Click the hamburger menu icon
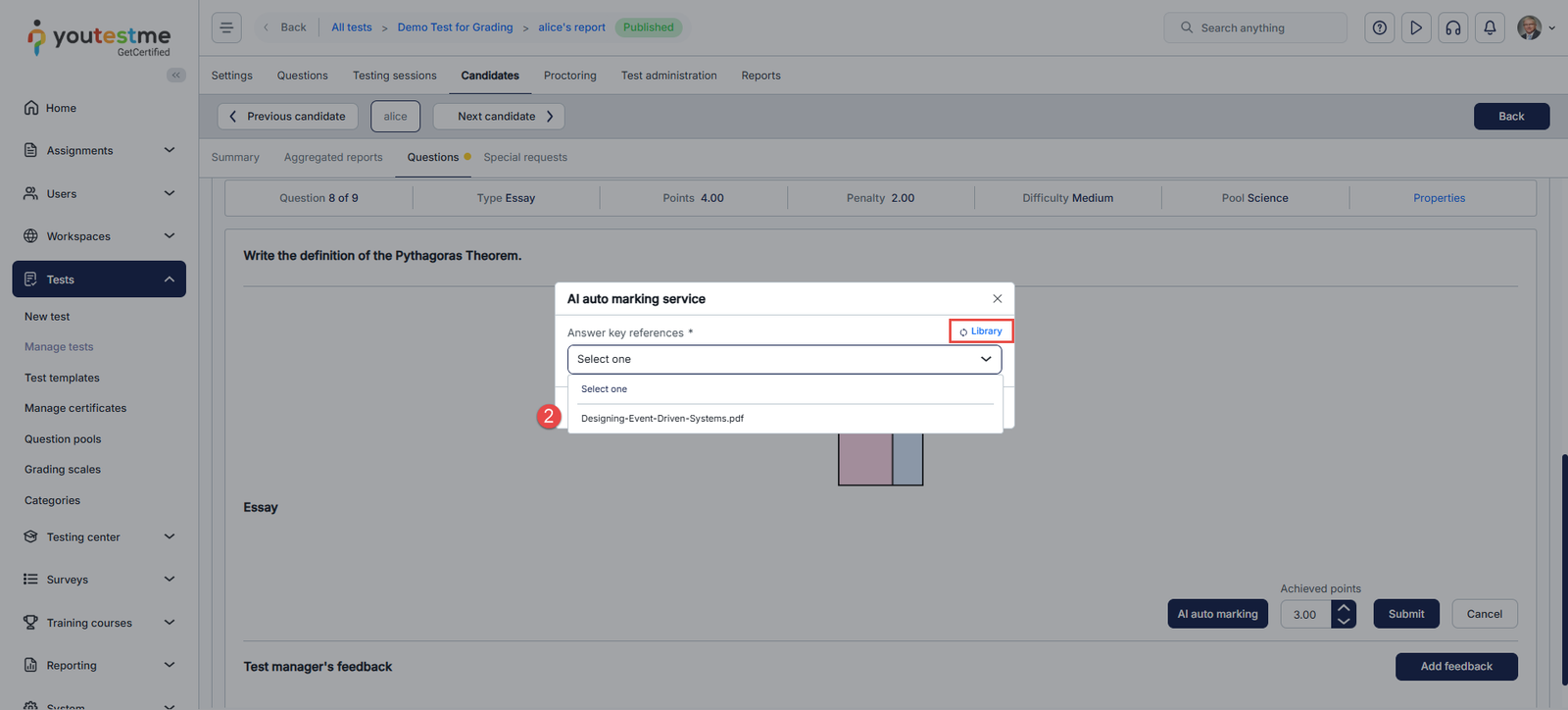 tap(226, 27)
